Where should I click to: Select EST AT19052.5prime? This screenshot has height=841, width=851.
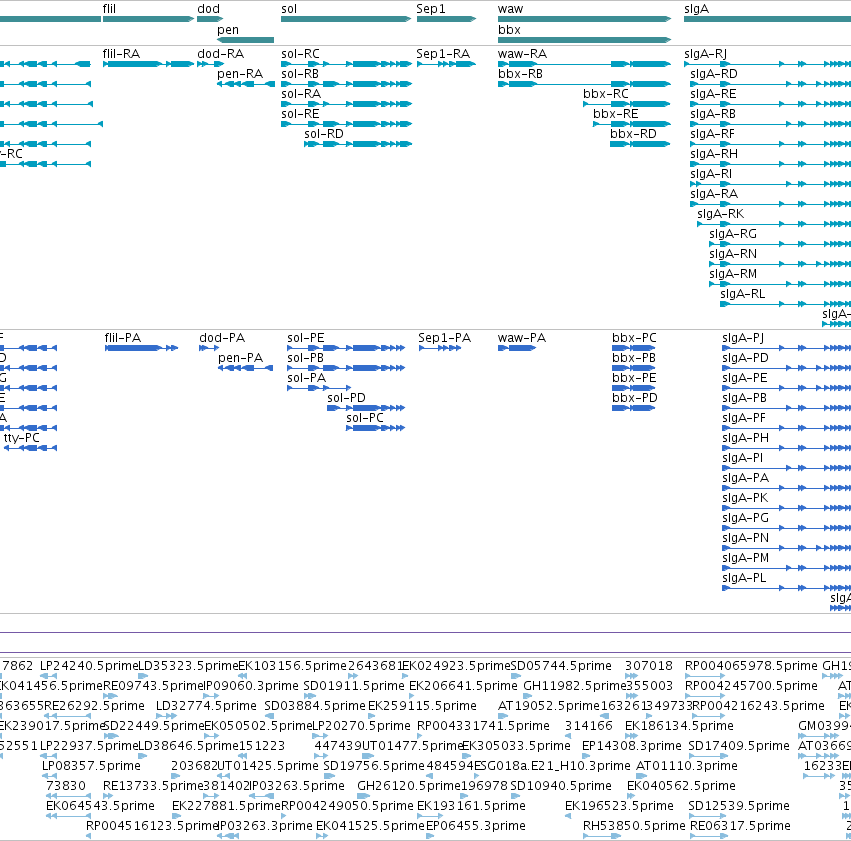(x=503, y=716)
